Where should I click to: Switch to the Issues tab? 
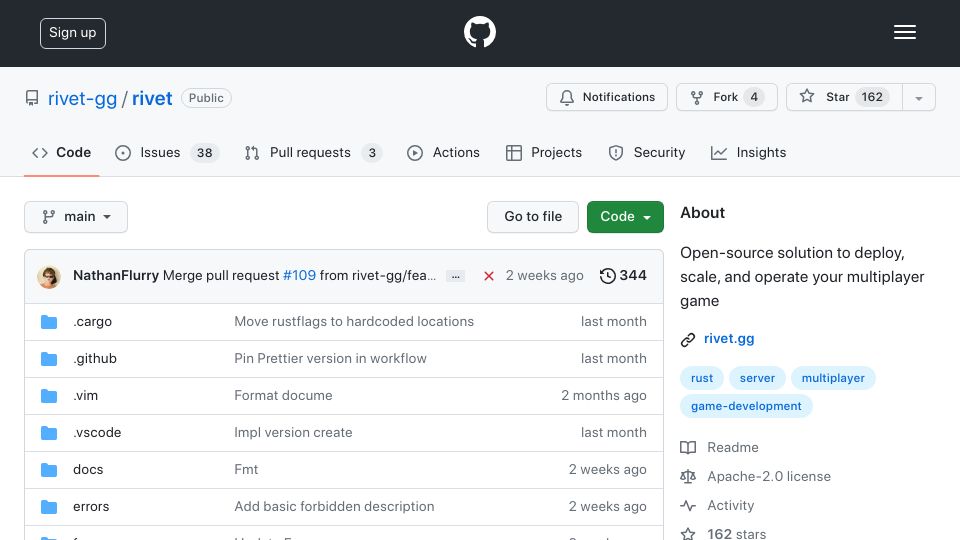(x=167, y=152)
